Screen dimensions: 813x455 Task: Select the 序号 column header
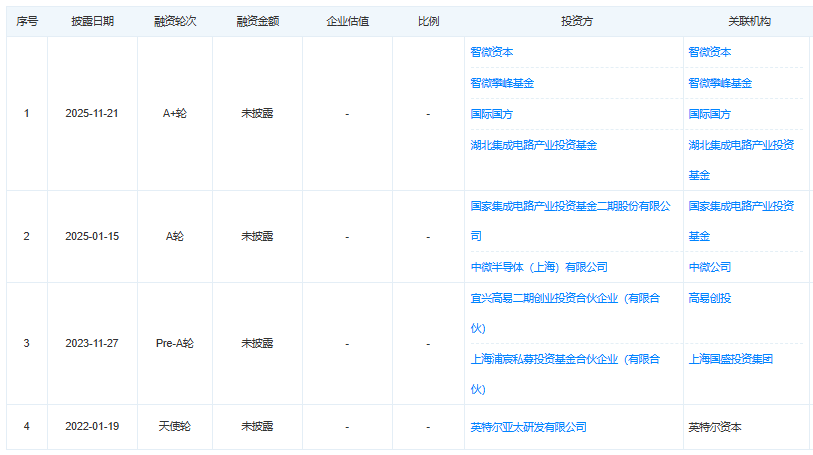coord(27,21)
